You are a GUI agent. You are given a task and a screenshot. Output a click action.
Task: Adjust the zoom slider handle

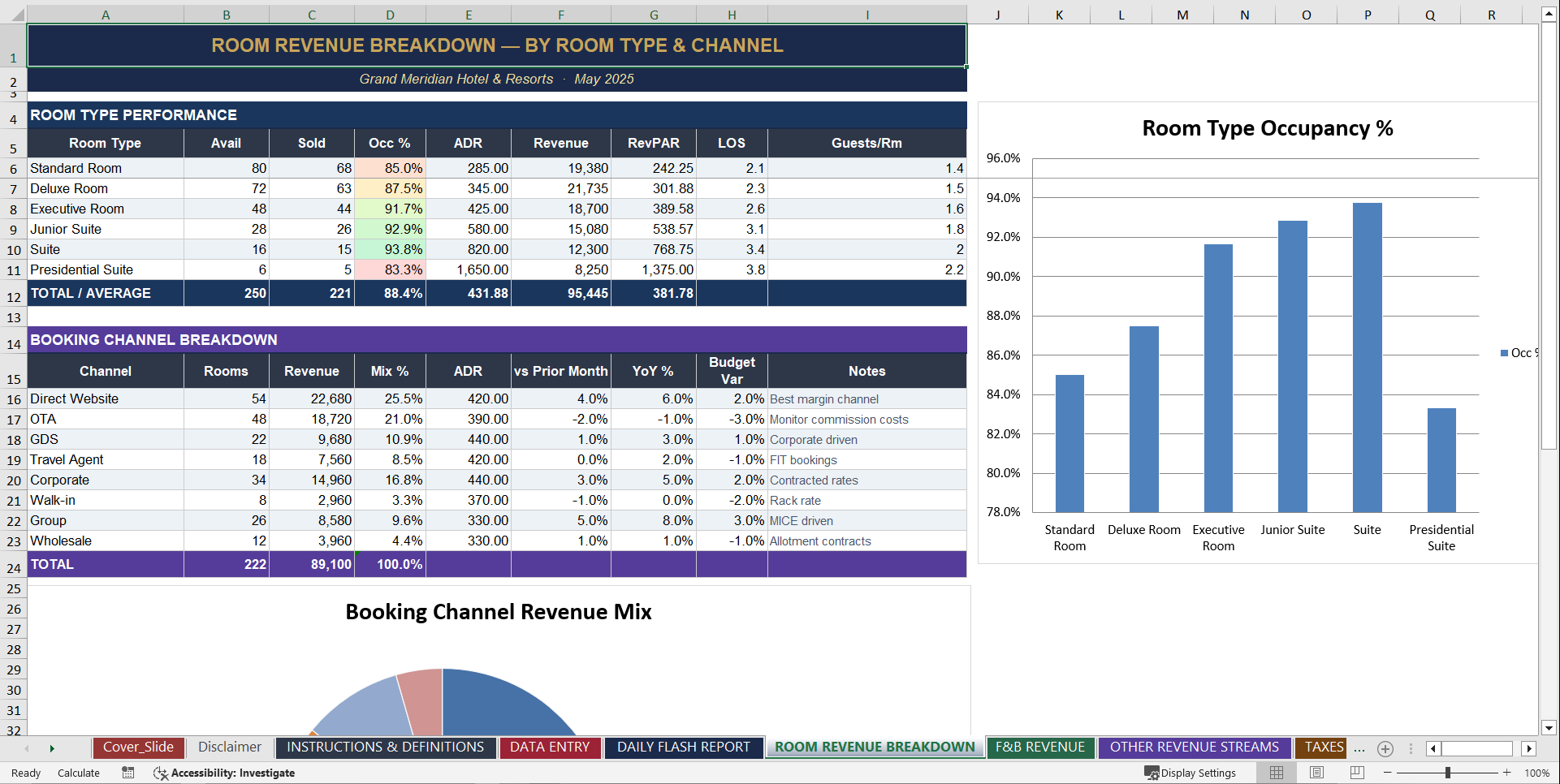tap(1447, 773)
